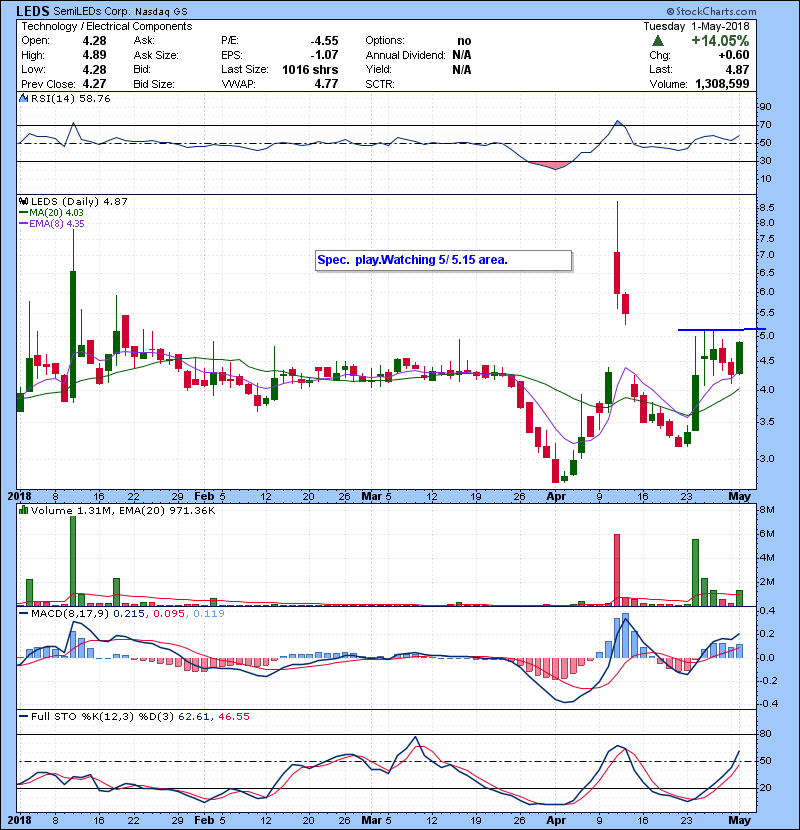Click the LEDS ticker symbol in the header
Viewport: 800px width, 830px height.
coord(33,11)
